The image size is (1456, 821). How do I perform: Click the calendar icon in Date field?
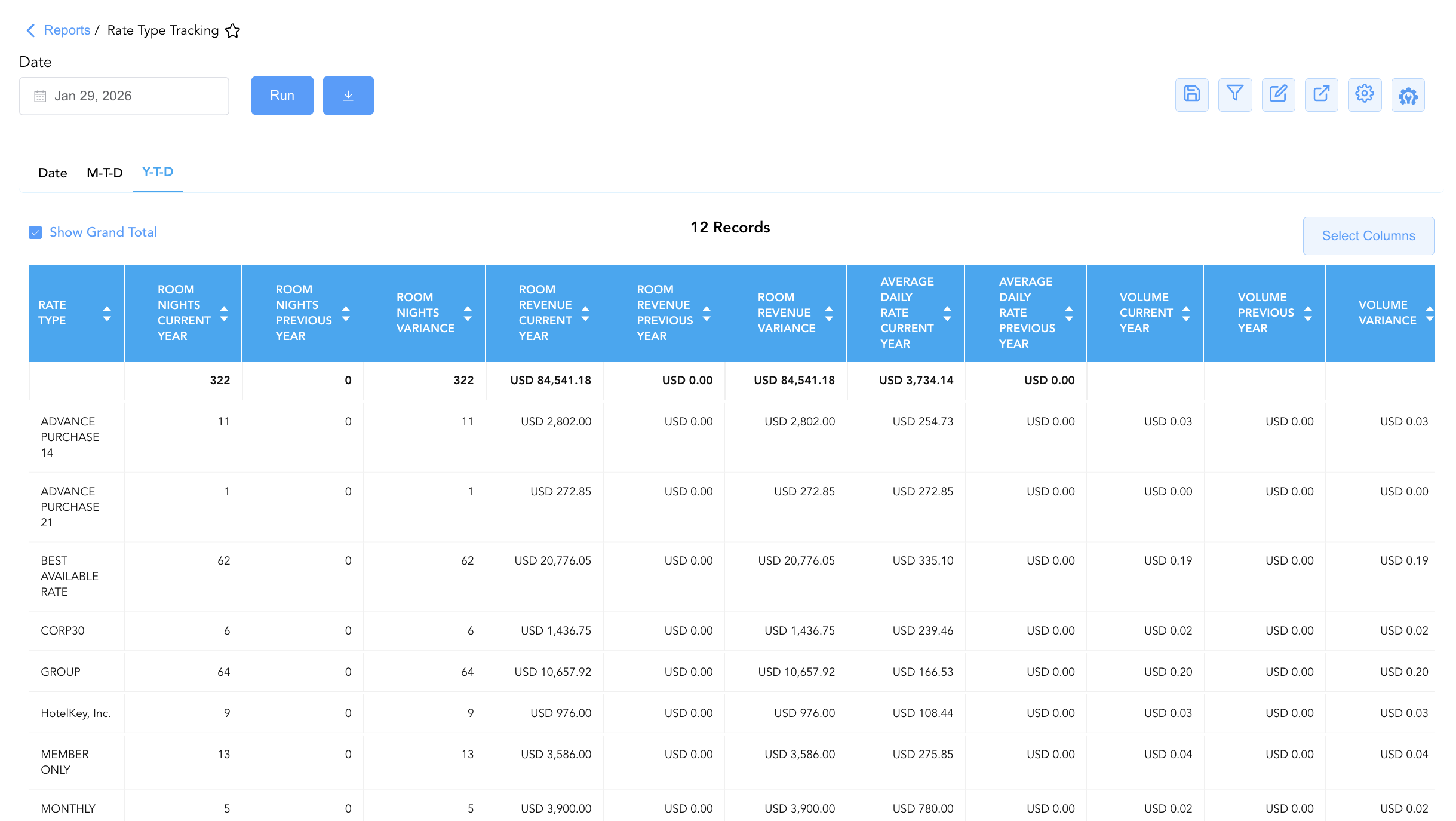pos(40,96)
